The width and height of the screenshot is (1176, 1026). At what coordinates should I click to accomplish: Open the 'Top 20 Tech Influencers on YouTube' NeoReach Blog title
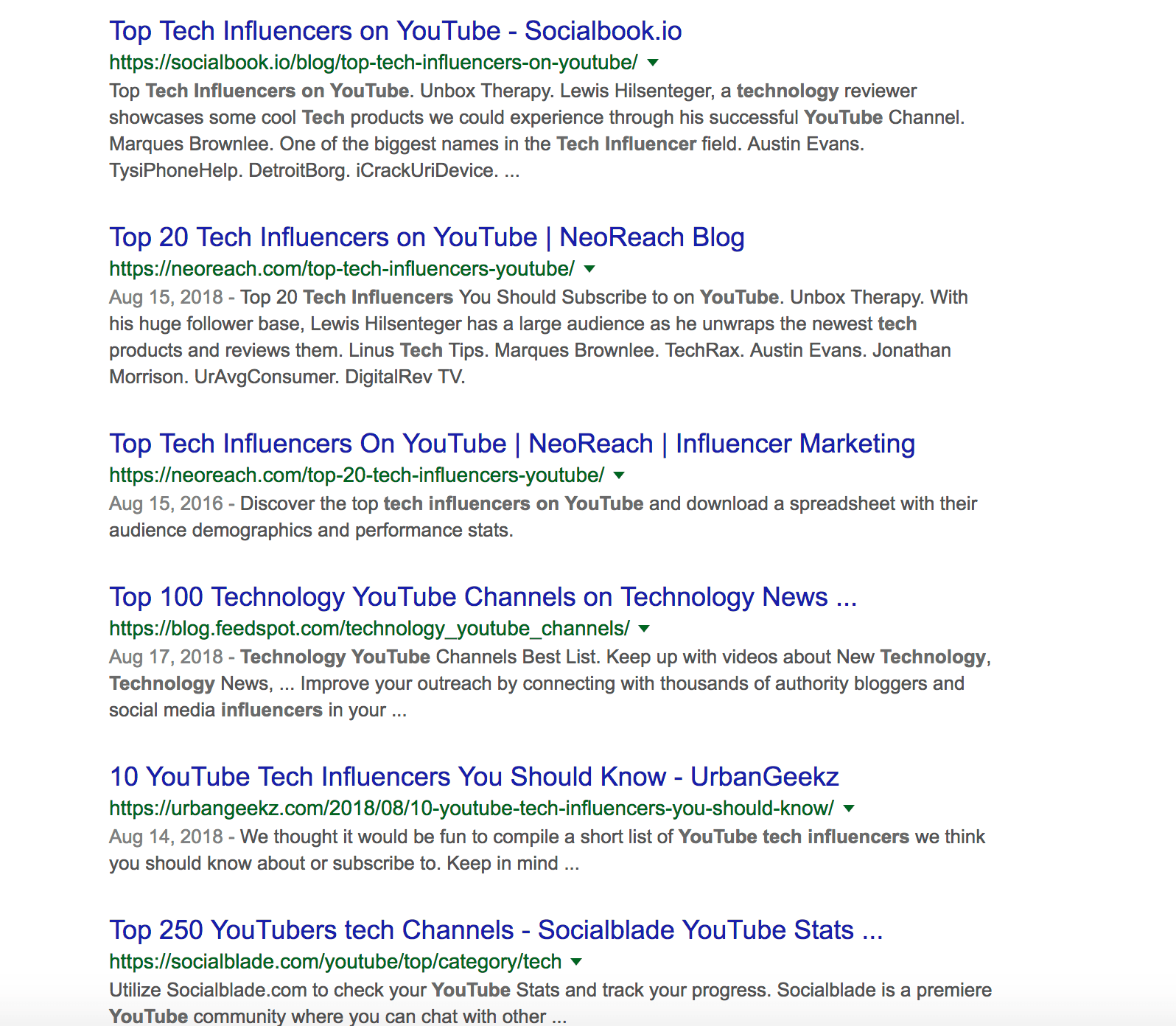pyautogui.click(x=427, y=237)
